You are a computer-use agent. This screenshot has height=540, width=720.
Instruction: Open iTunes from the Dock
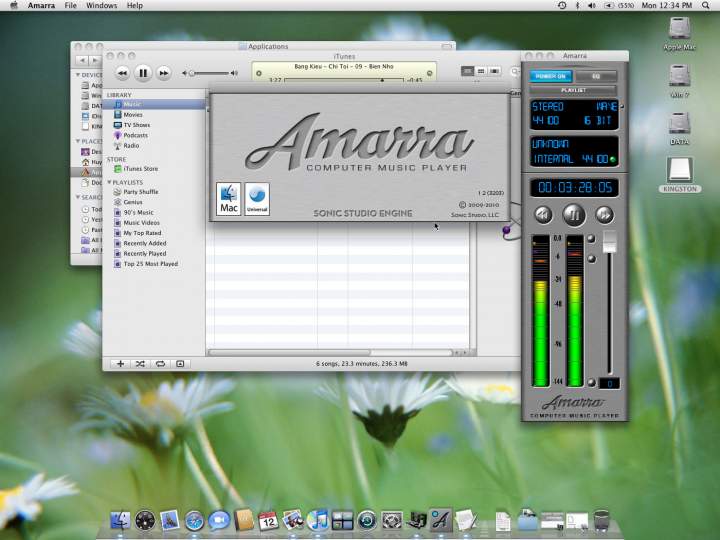[317, 521]
